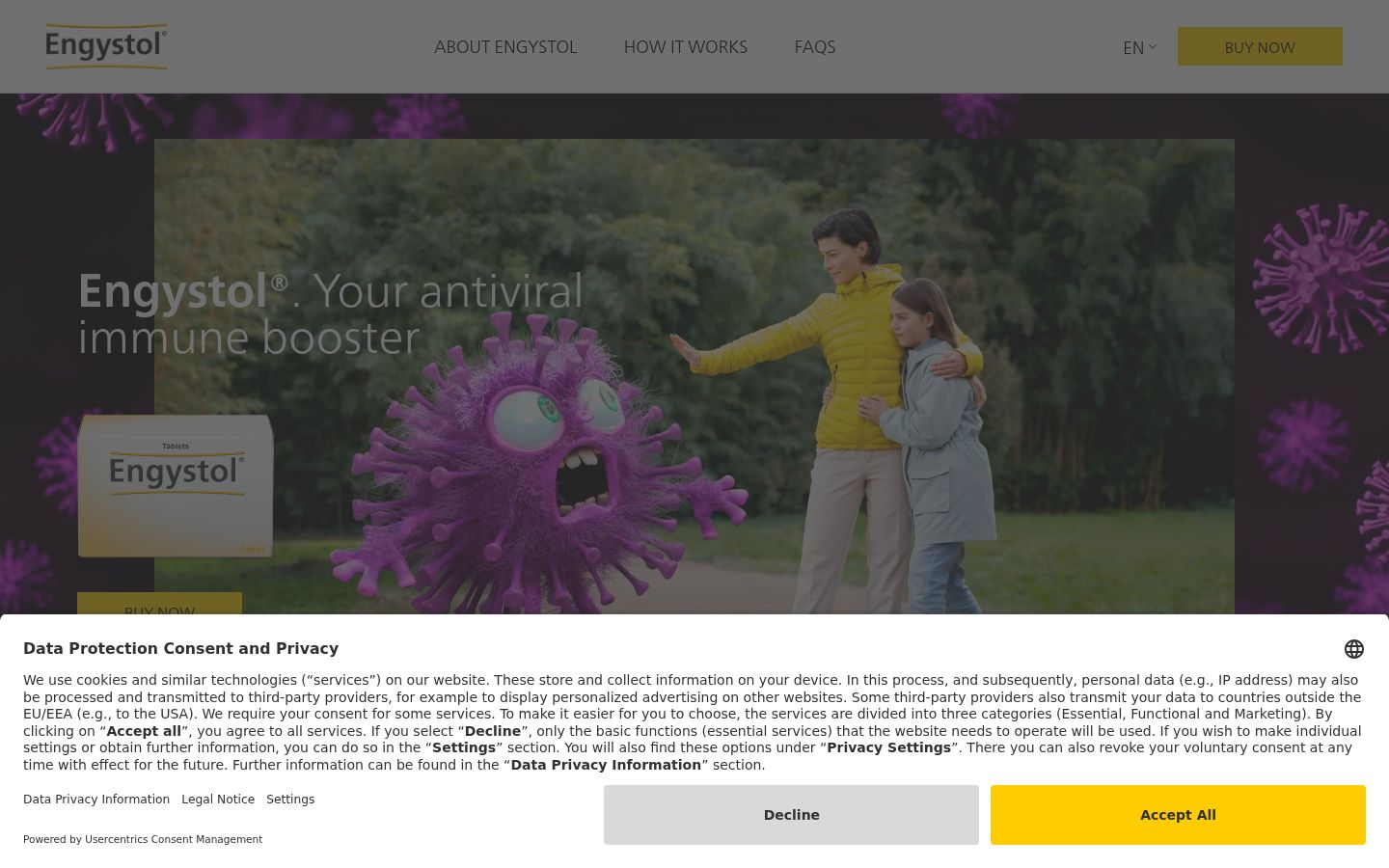Open the FAQS navigation link
The image size is (1389, 868).
click(x=815, y=47)
